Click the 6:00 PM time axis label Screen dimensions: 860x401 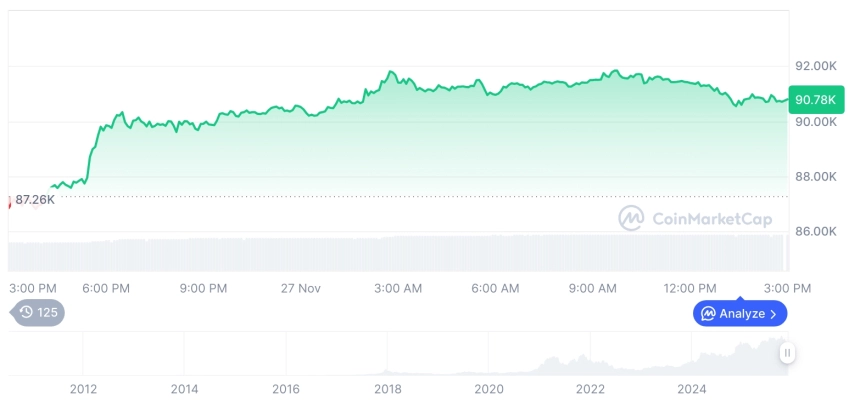pyautogui.click(x=106, y=289)
